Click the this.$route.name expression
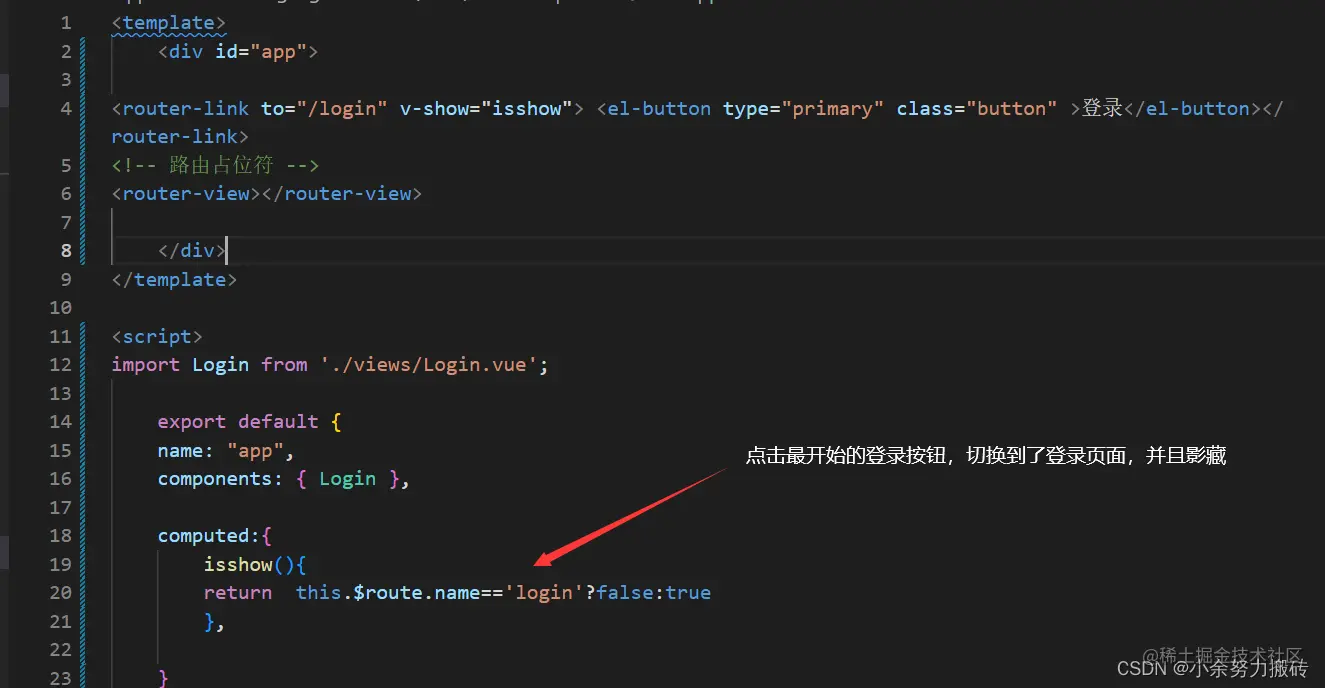 tap(389, 592)
